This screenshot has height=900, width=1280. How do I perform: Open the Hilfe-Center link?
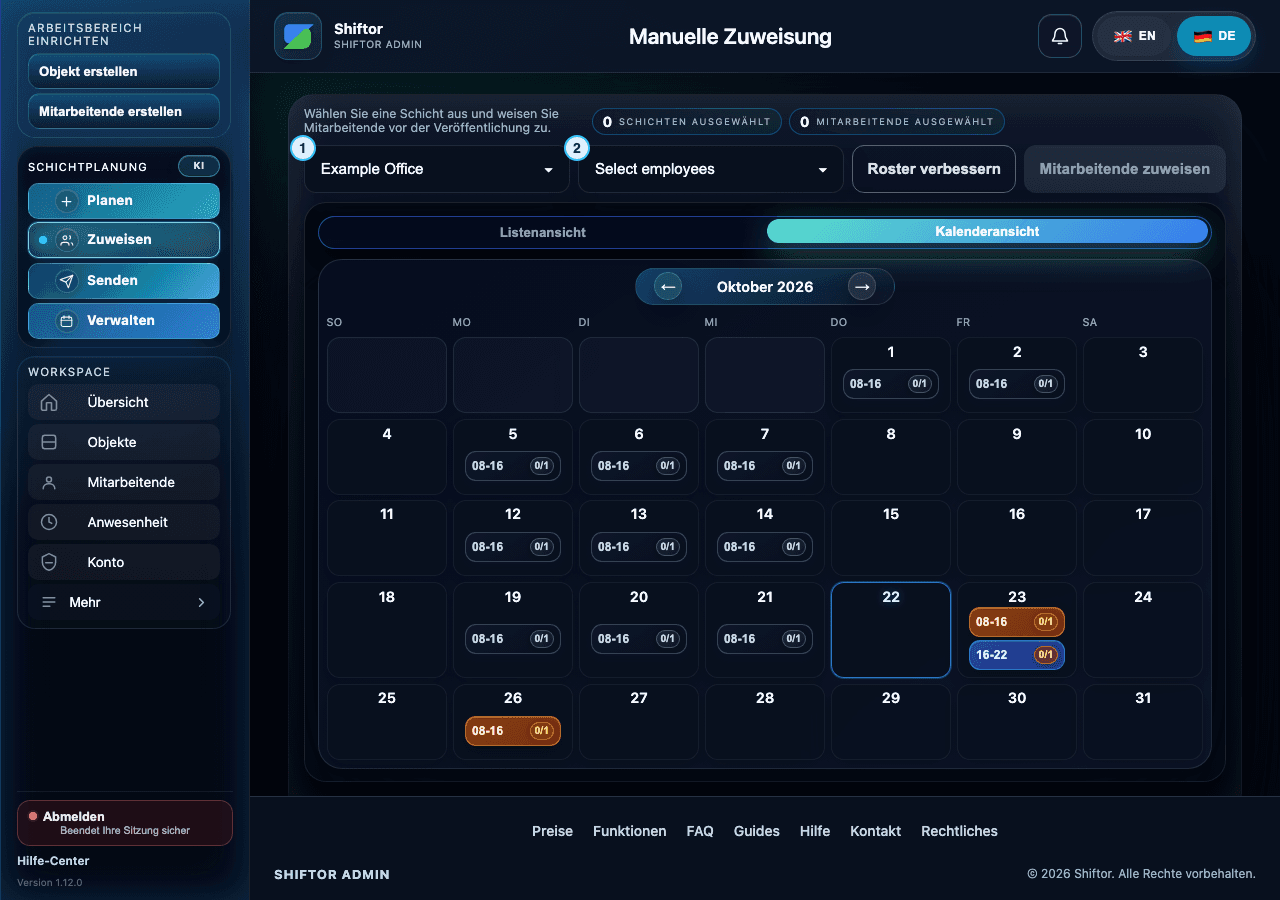(53, 861)
